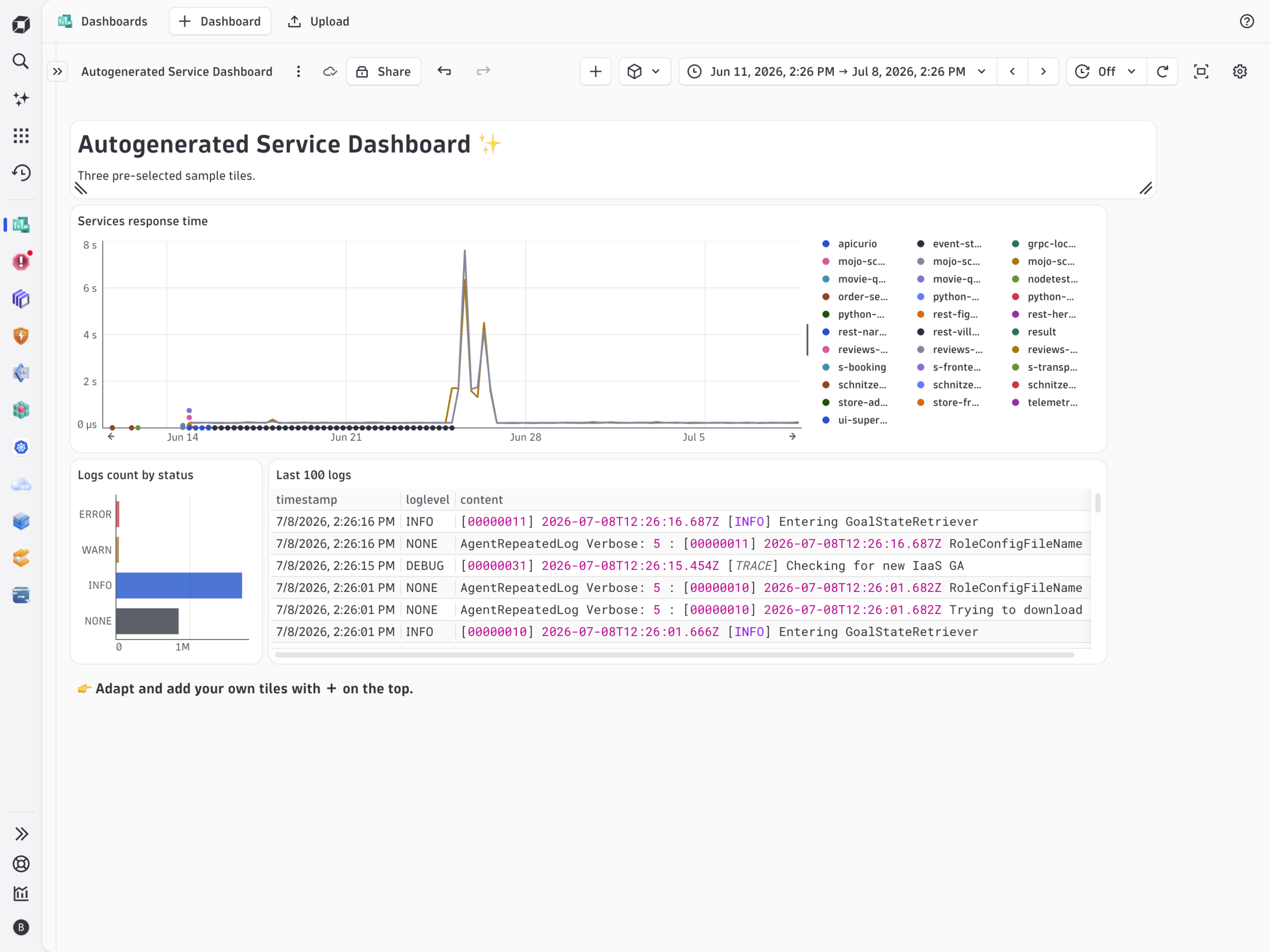Open the orange layered boxes app icon
The image size is (1270, 952).
tap(21, 558)
